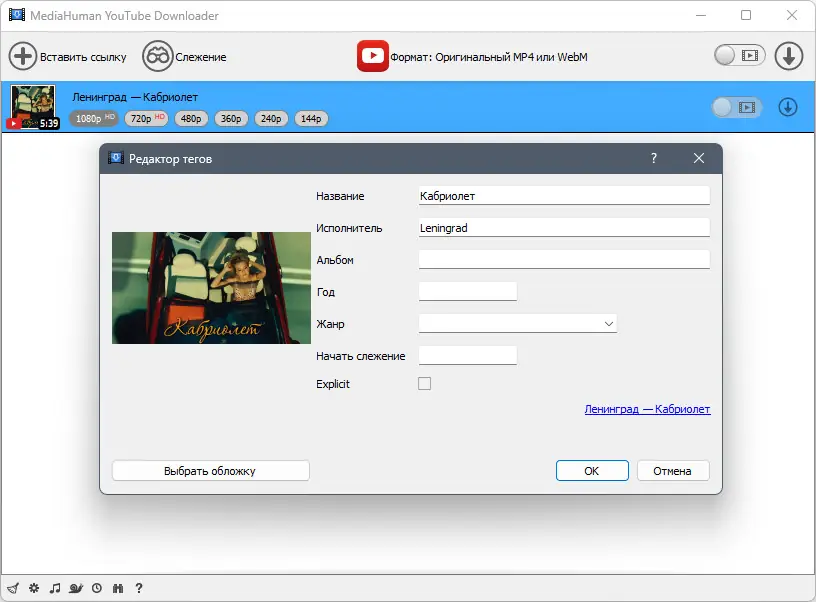Open Tracking binoculars icon in toolbar
This screenshot has height=602, width=816.
point(157,56)
